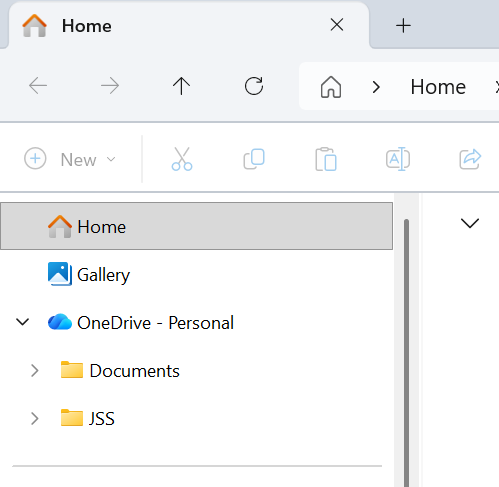The image size is (499, 487).
Task: Select Home in the navigation pane
Action: (196, 226)
